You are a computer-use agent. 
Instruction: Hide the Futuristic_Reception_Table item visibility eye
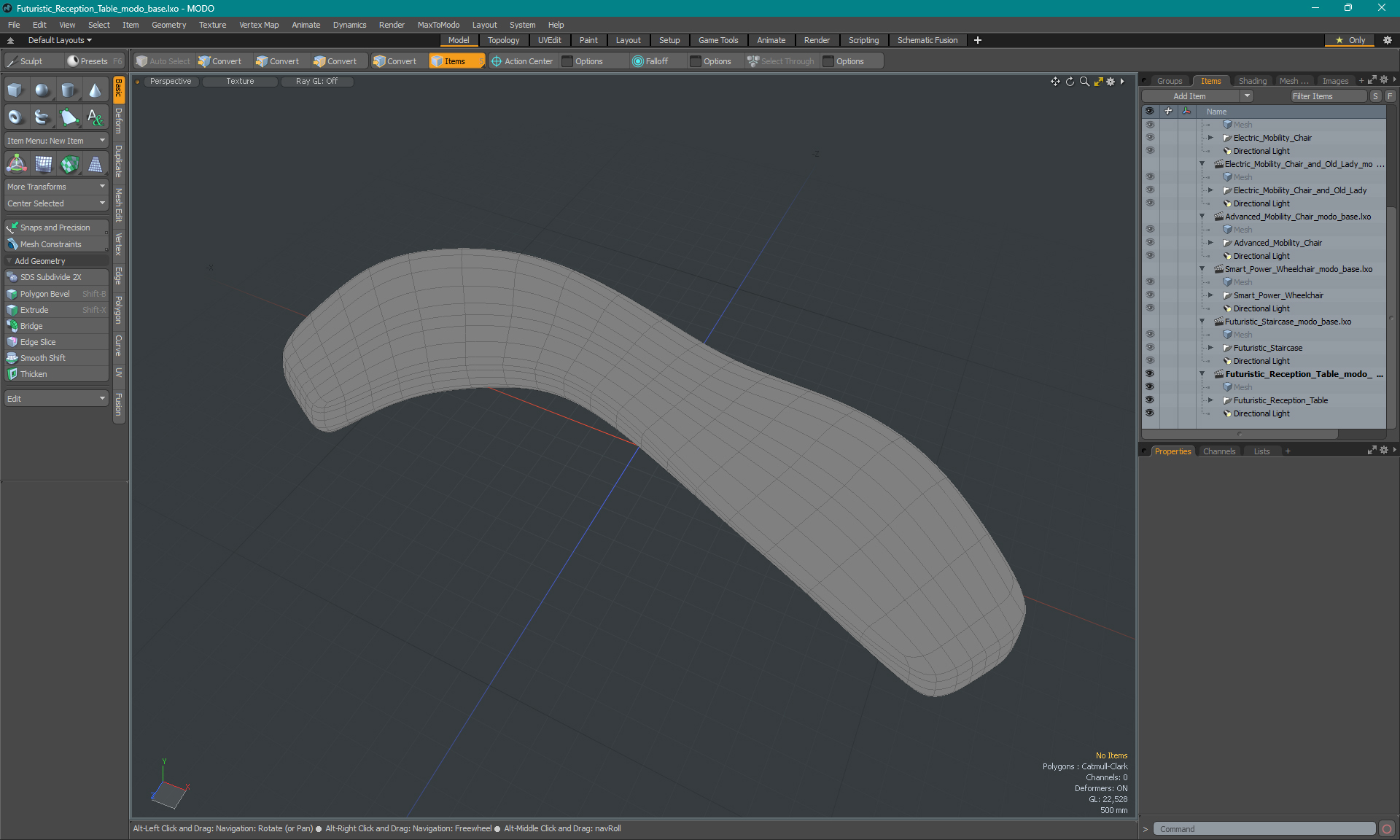(1150, 400)
